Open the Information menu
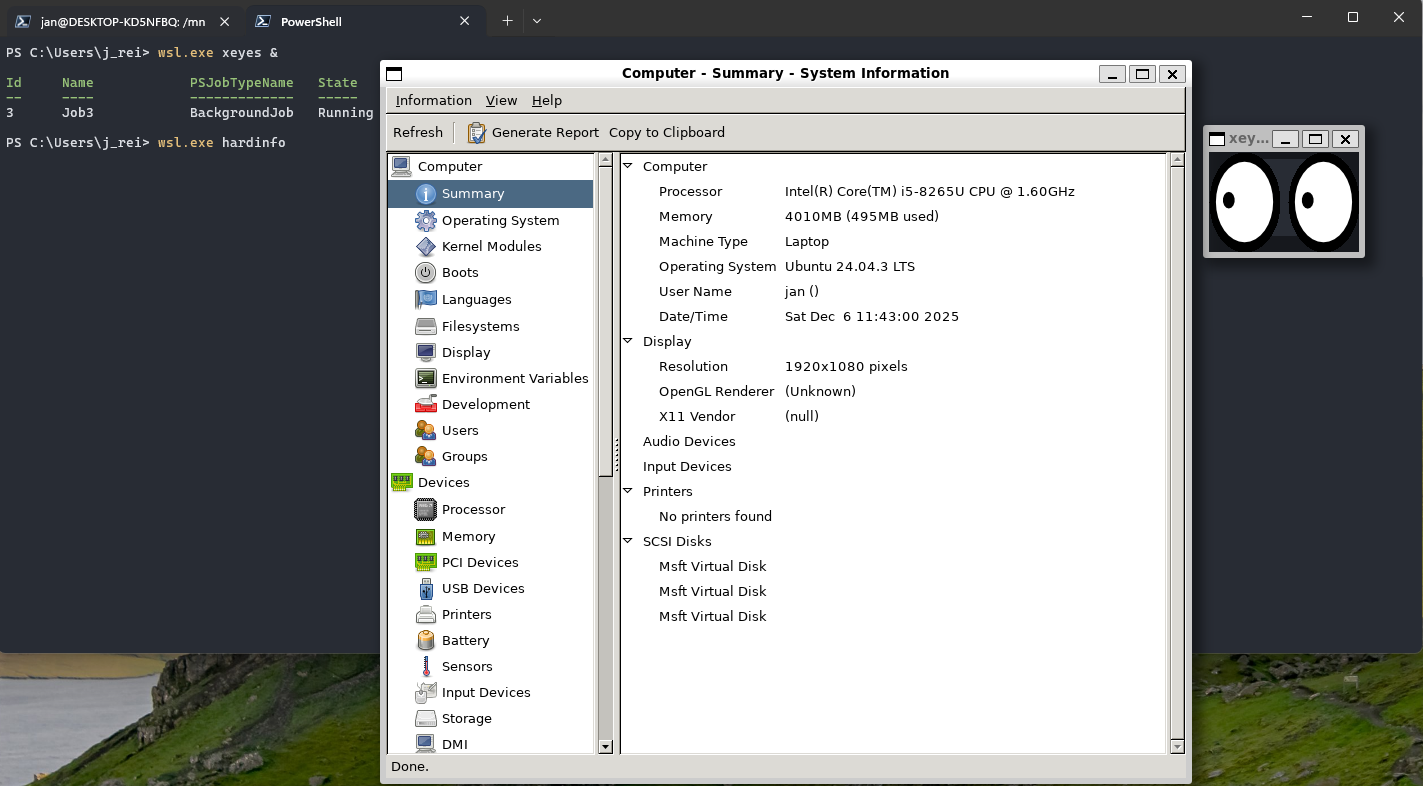 (x=433, y=100)
